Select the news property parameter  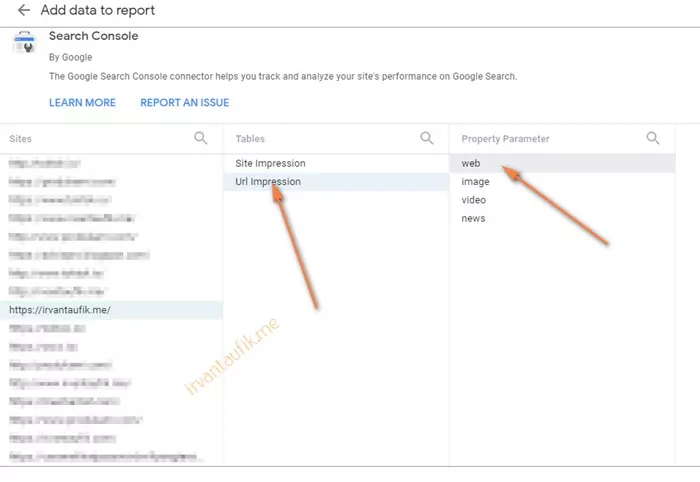coord(562,218)
